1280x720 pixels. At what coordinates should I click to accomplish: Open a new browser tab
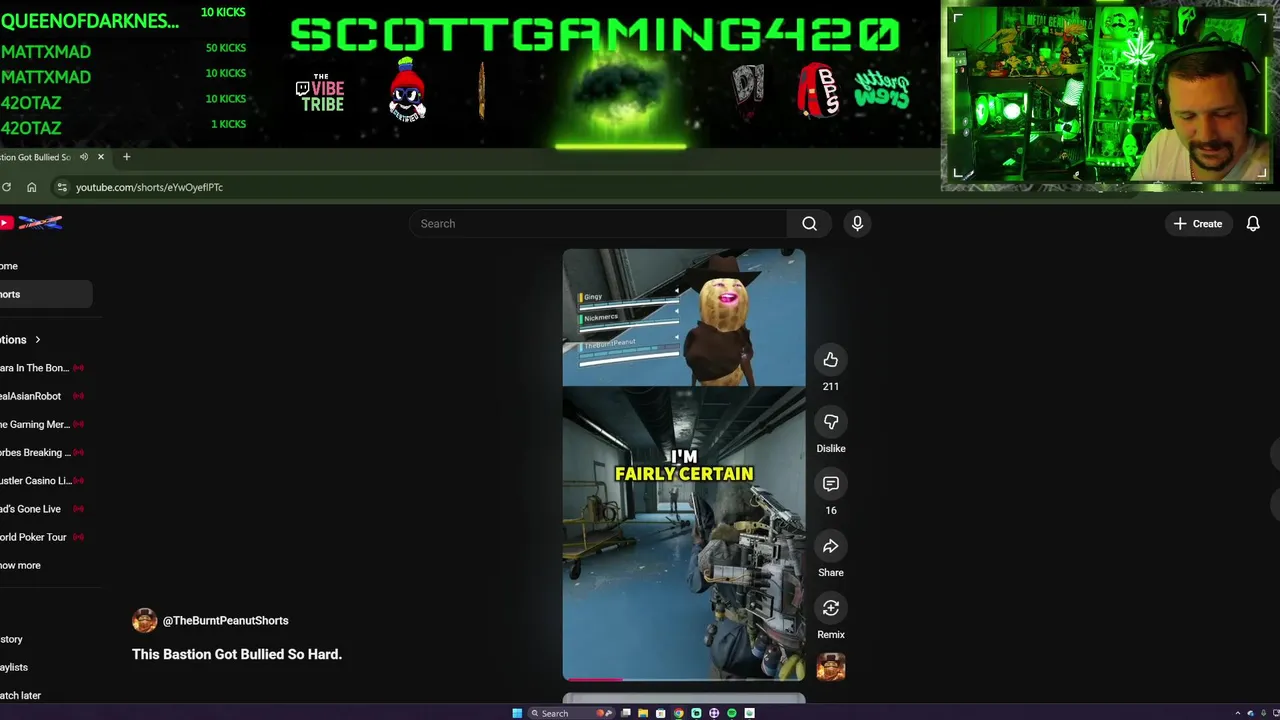pyautogui.click(x=126, y=157)
